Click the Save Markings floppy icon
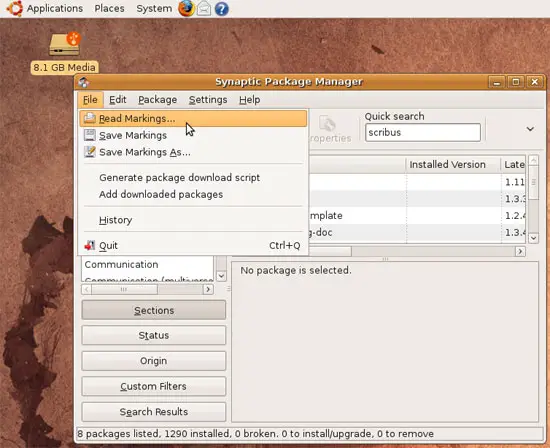Screen dimensions: 550x448 click(90, 135)
